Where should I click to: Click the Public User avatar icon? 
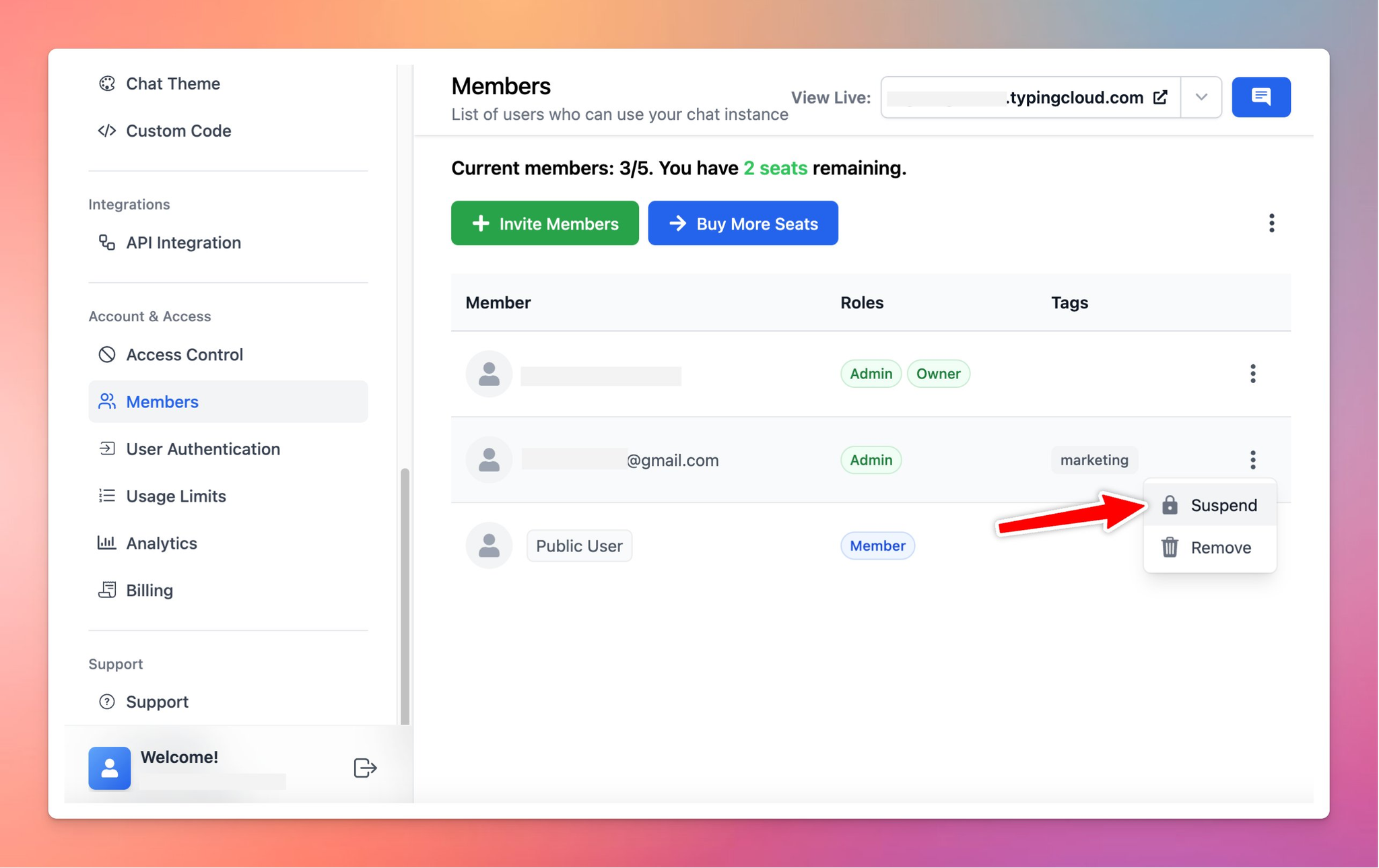(x=489, y=545)
